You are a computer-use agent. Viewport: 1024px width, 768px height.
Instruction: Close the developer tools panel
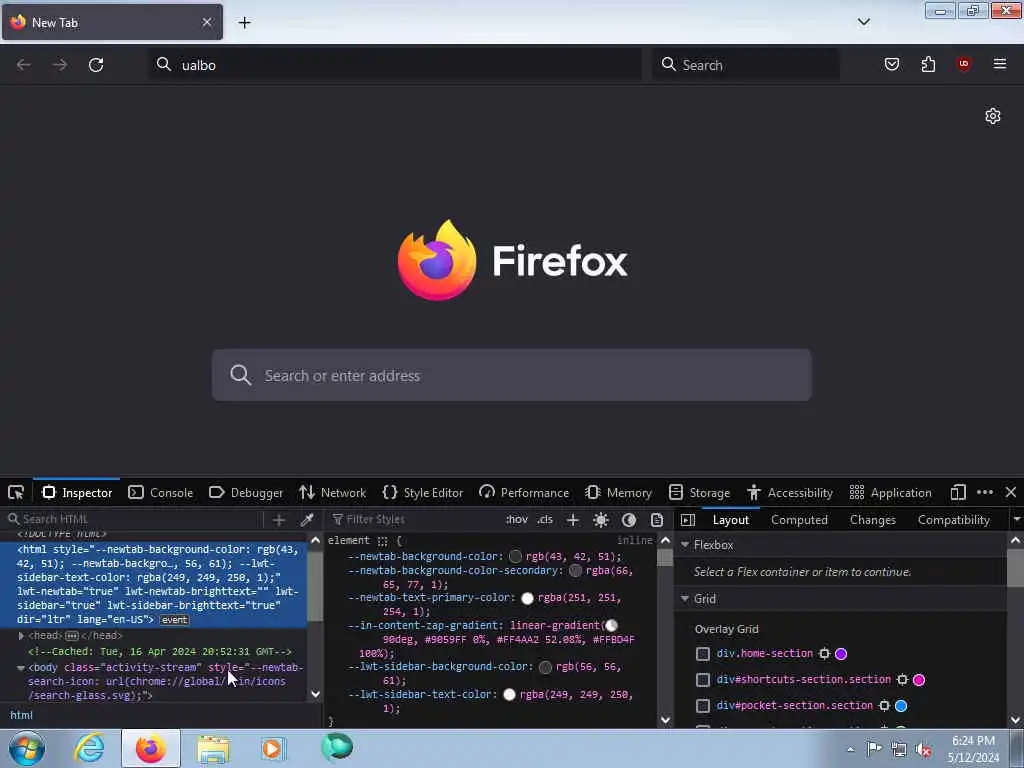coord(1011,492)
